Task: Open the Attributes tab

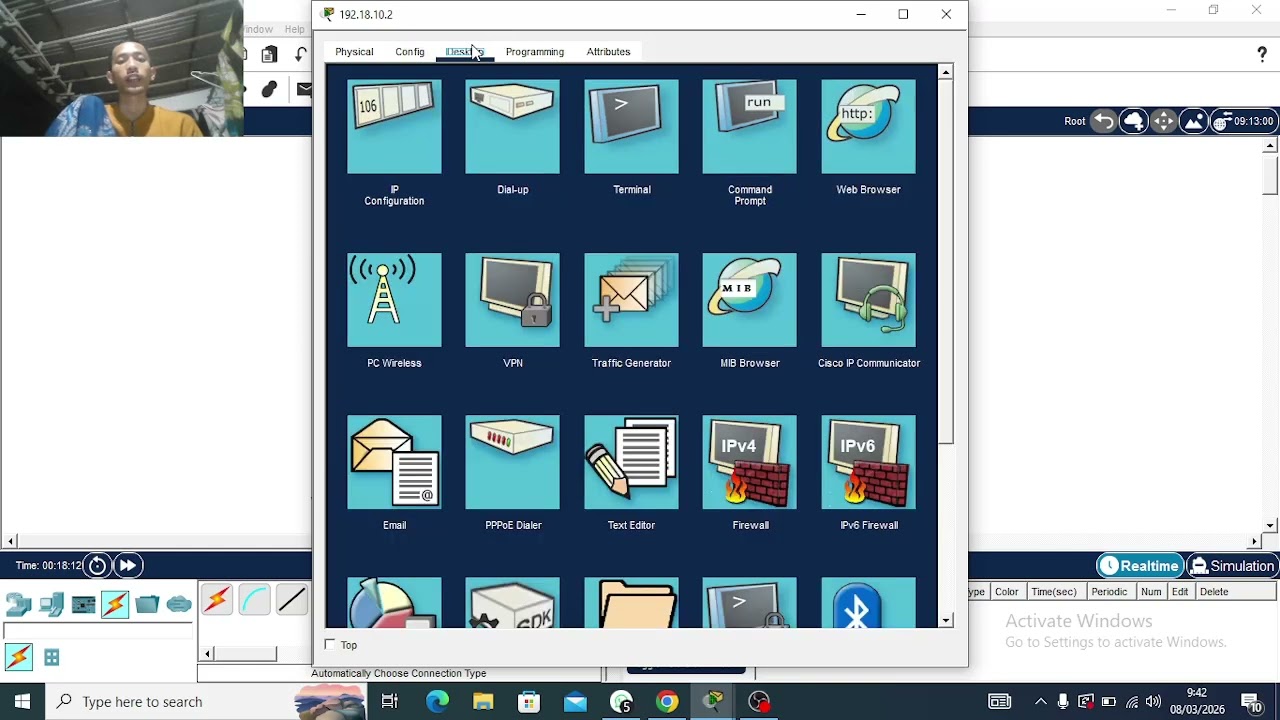Action: point(608,52)
